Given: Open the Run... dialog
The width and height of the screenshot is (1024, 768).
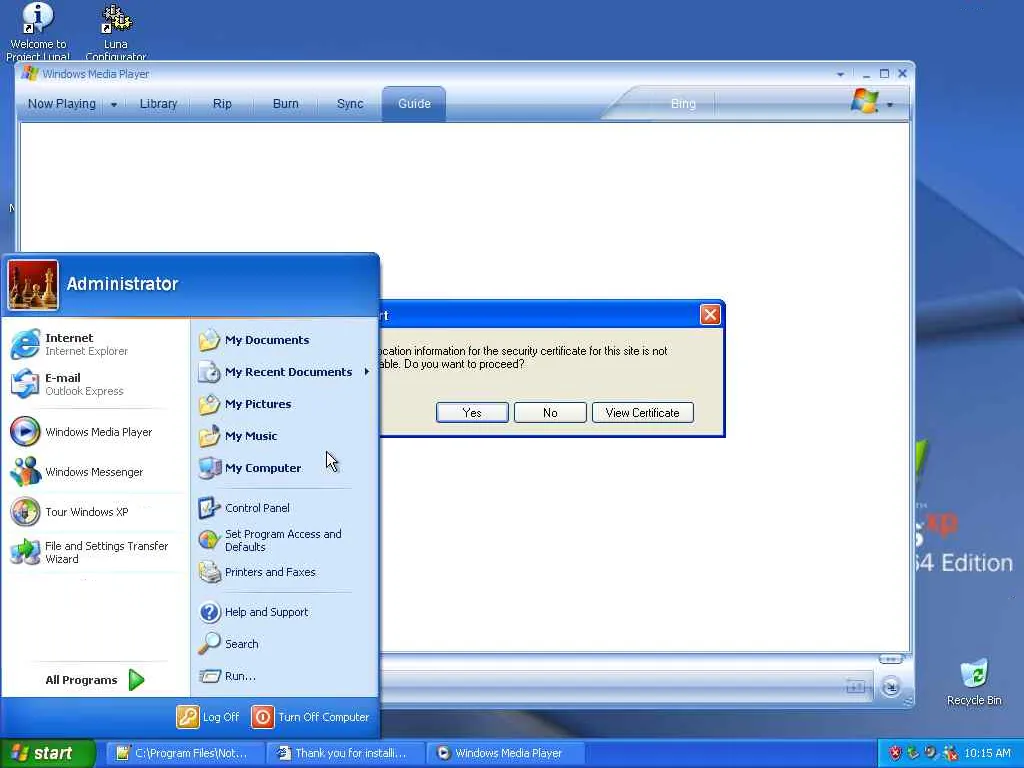Looking at the screenshot, I should (x=284, y=676).
